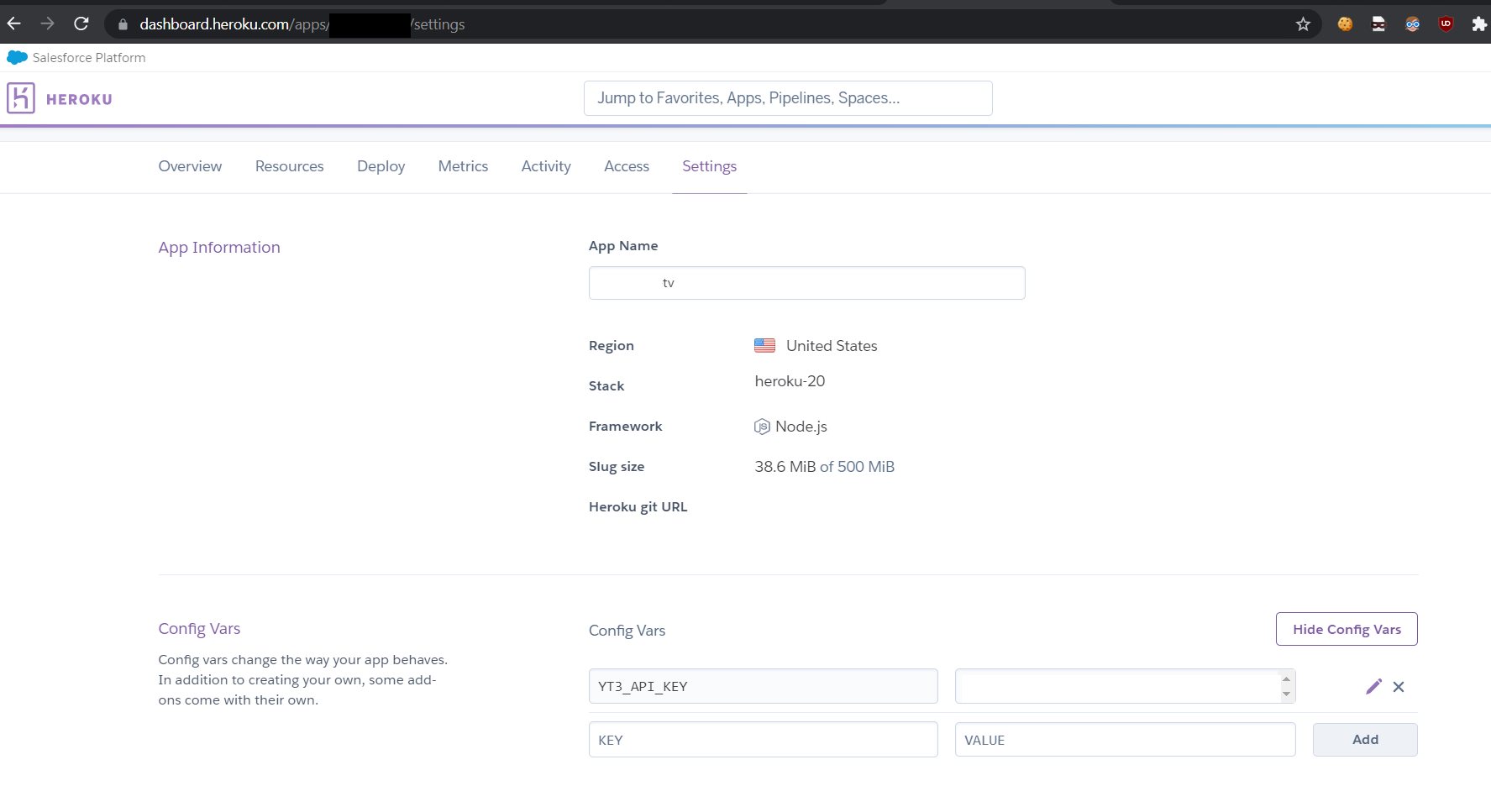Image resolution: width=1491 pixels, height=812 pixels.
Task: Go back using browser back arrow
Action: click(x=13, y=24)
